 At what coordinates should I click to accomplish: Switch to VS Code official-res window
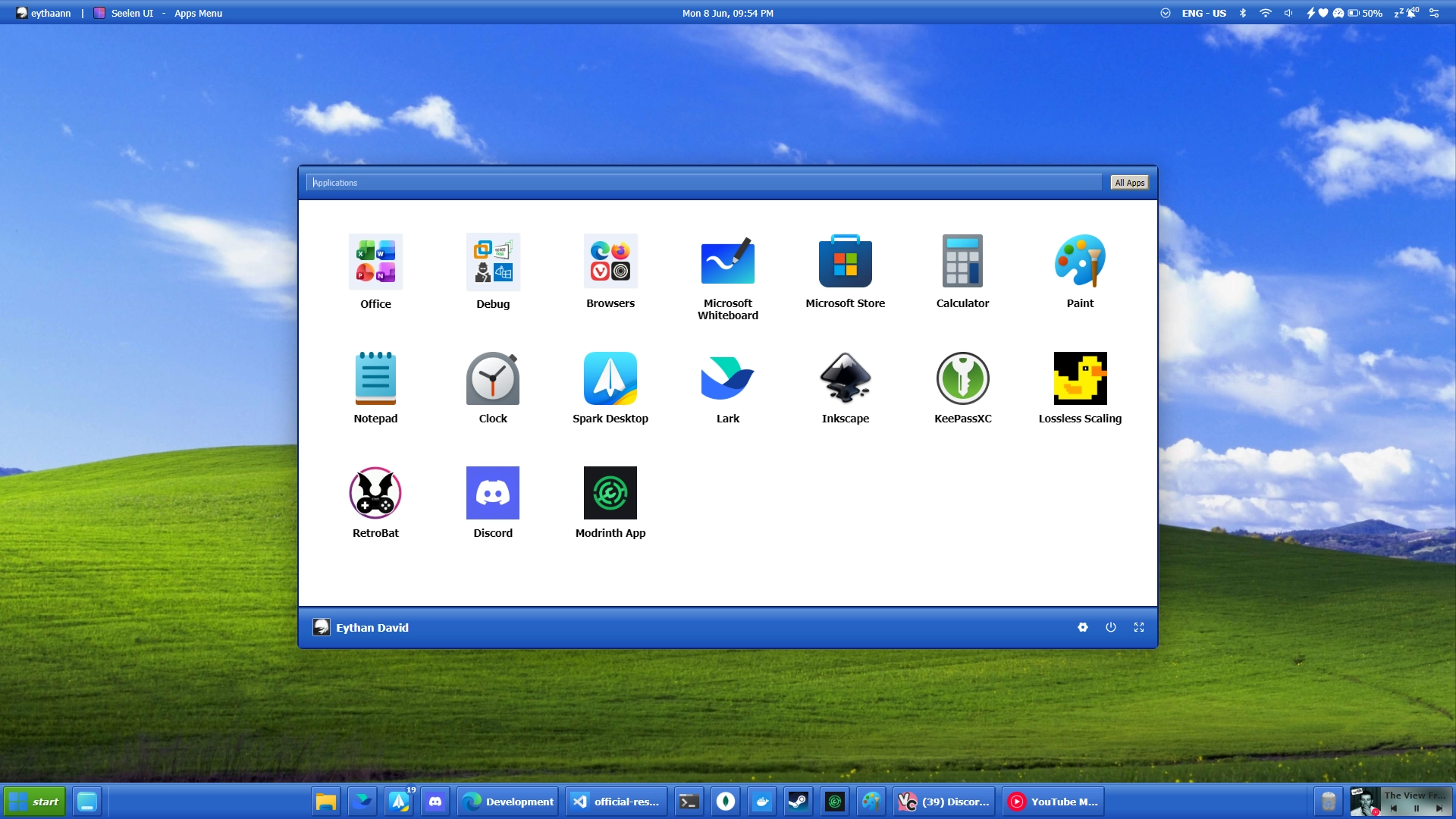tap(617, 802)
